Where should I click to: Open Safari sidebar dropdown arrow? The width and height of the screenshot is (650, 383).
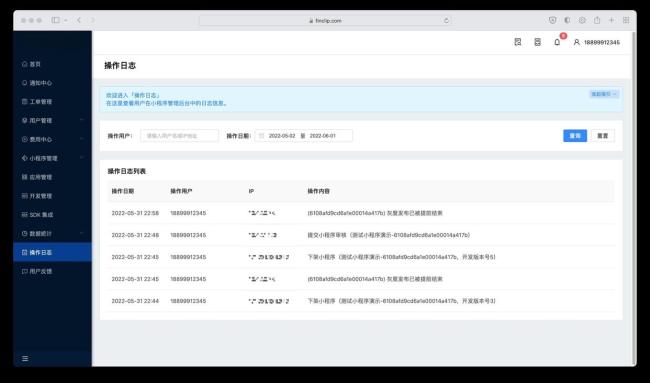(66, 20)
